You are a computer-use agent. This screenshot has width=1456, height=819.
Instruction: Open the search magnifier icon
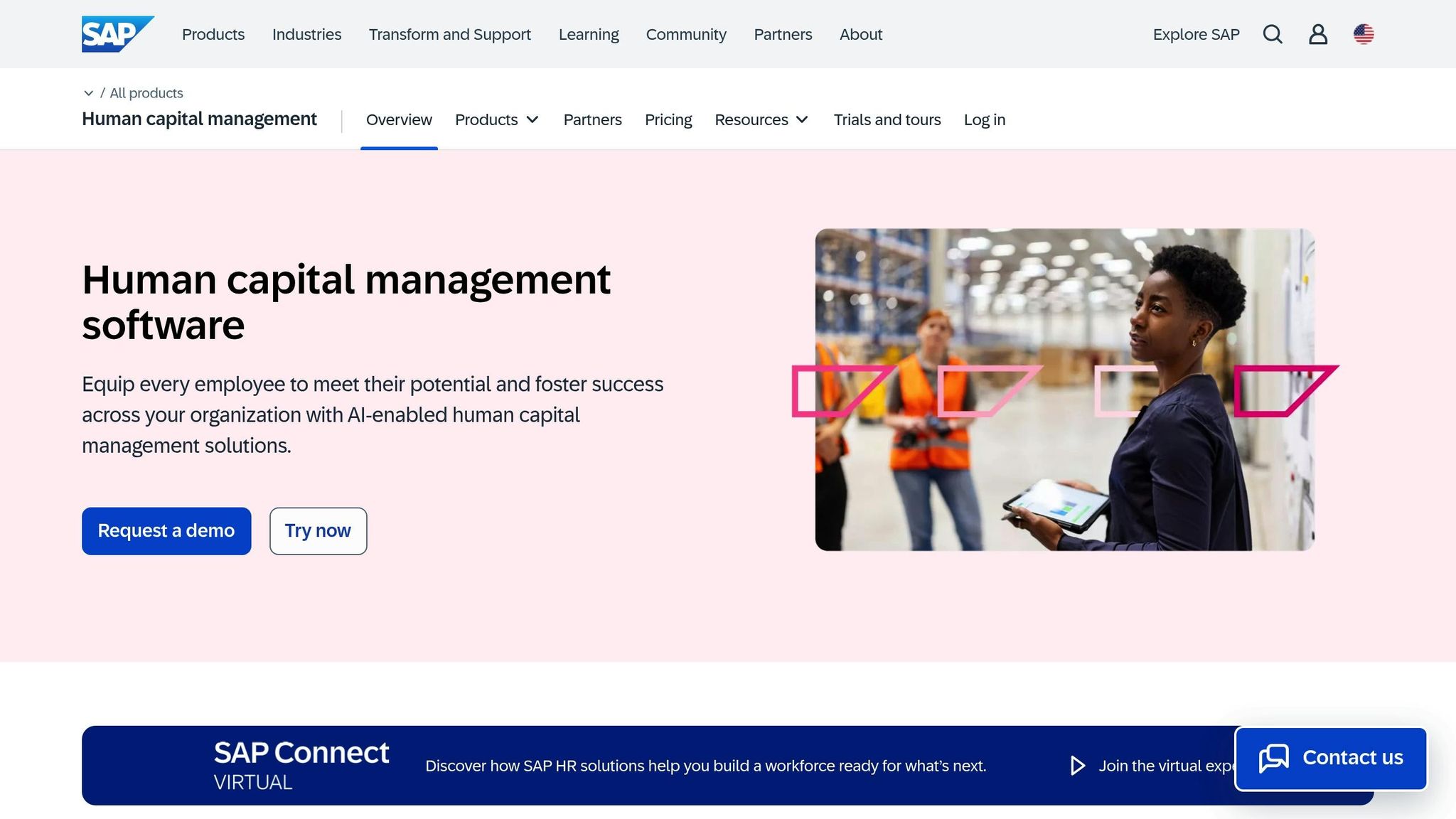(x=1273, y=34)
